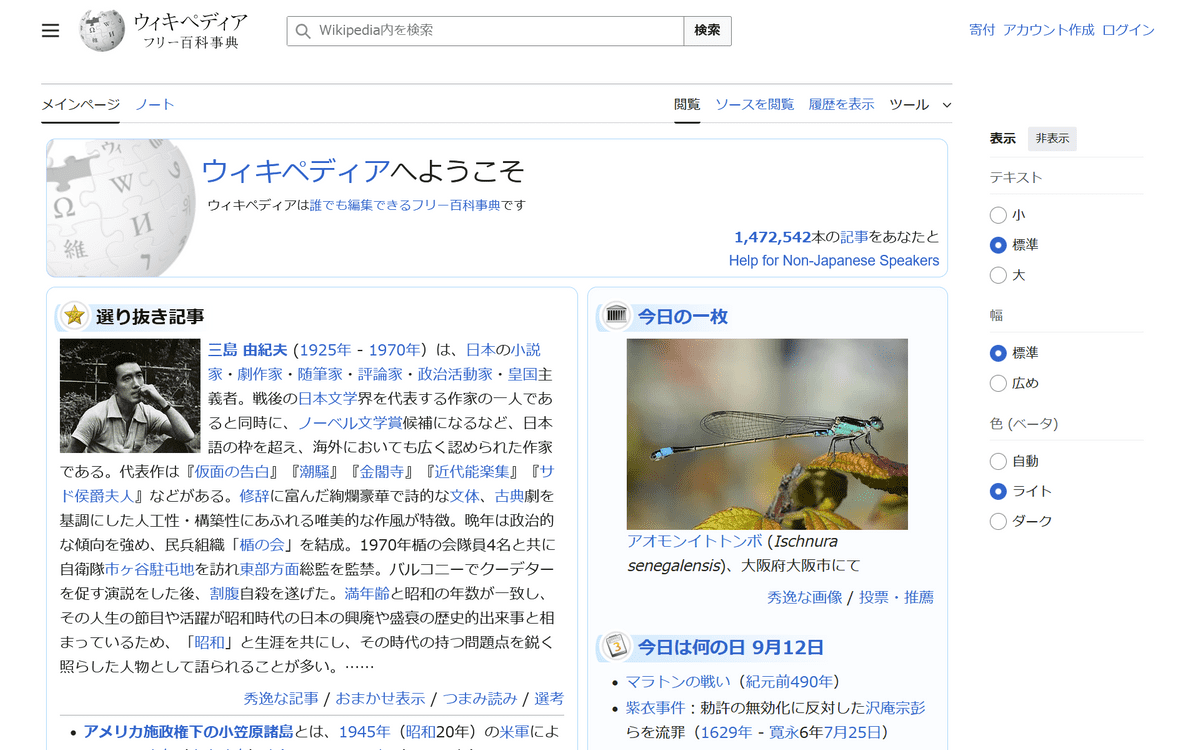Click the featured article star icon
1200x750 pixels.
pos(74,316)
